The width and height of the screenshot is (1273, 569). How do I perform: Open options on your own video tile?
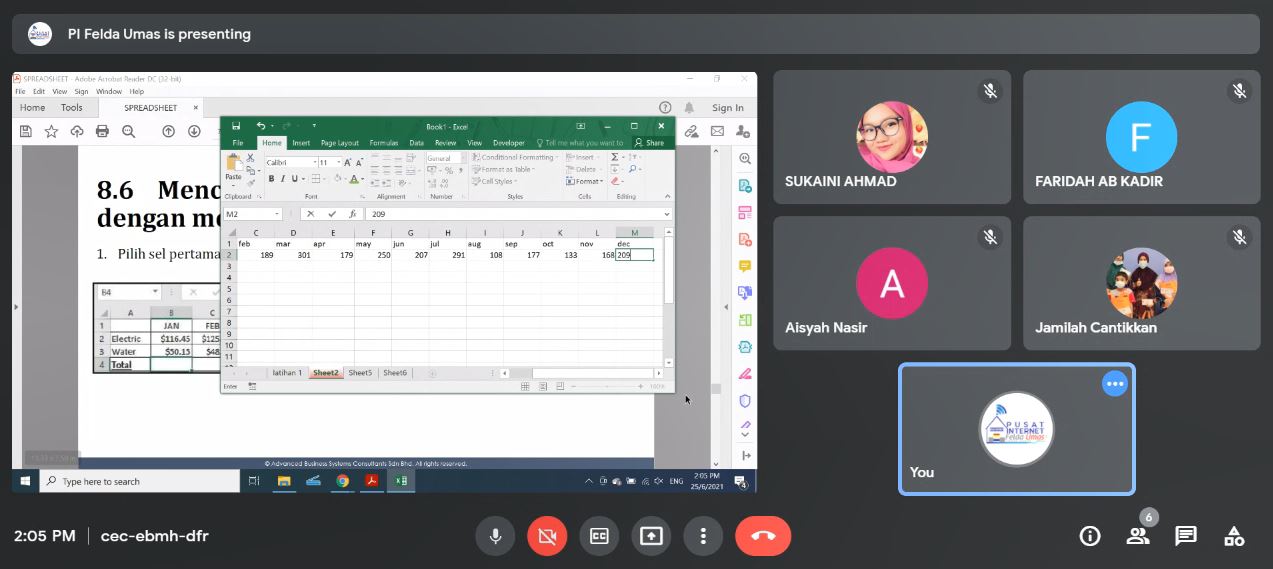pyautogui.click(x=1115, y=384)
